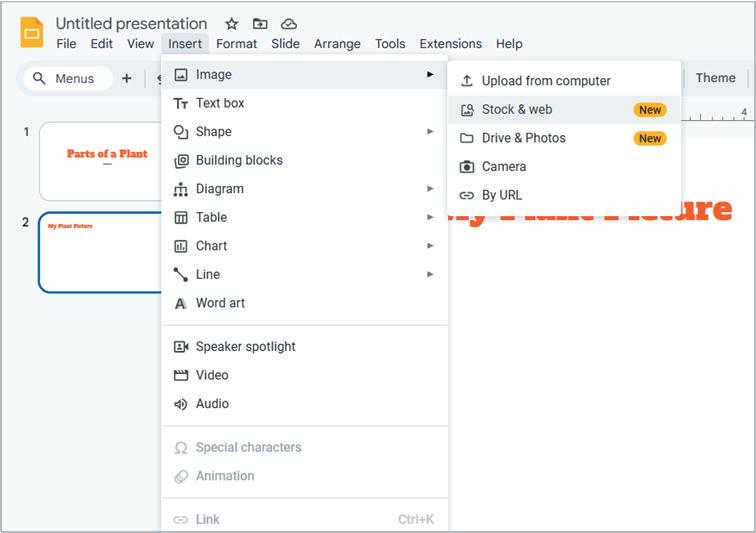Open the Extensions menu
This screenshot has width=756, height=533.
pos(450,44)
